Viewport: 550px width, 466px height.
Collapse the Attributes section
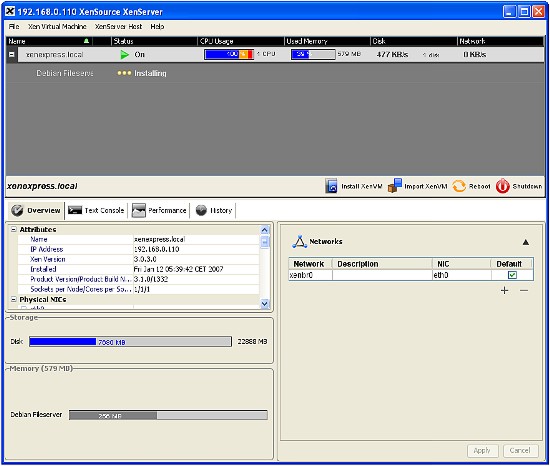pos(14,230)
